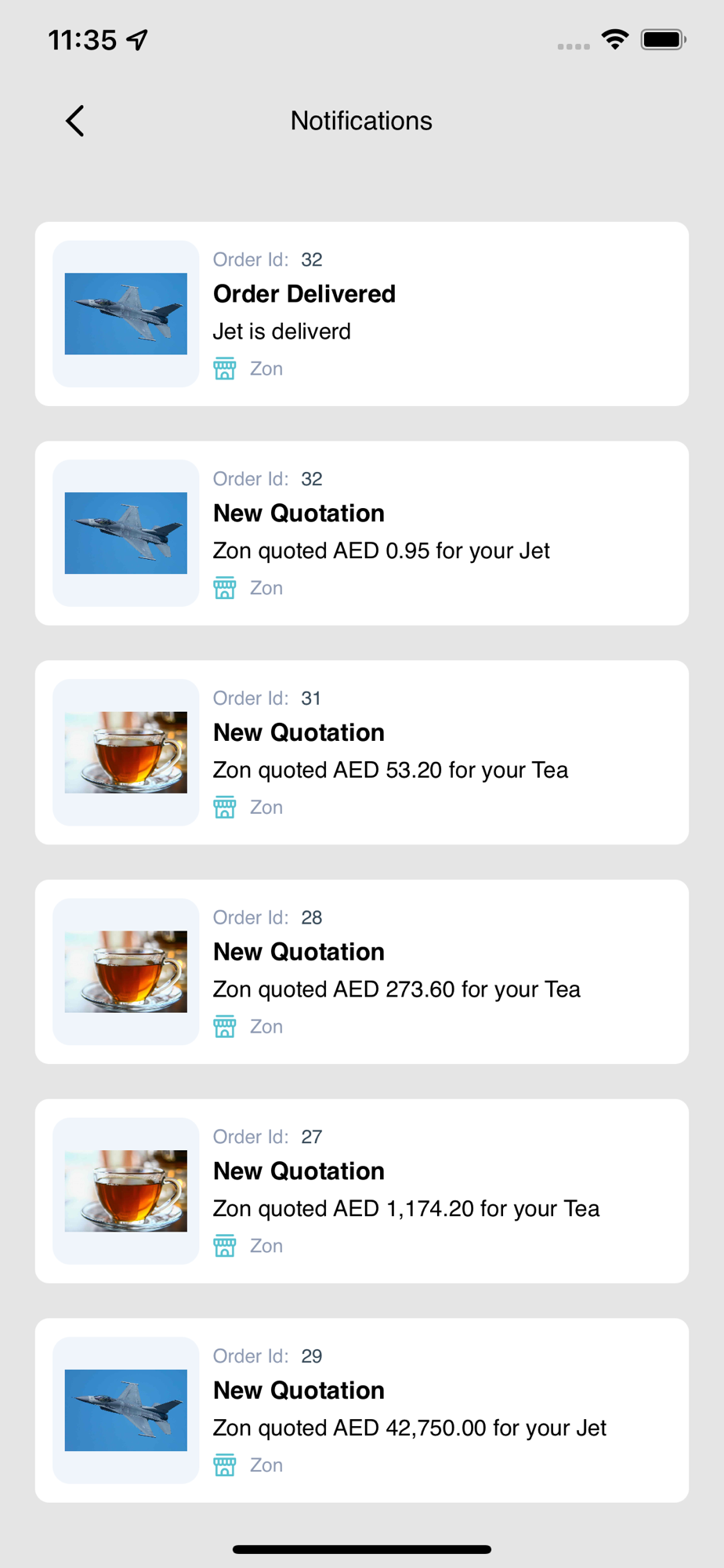Image resolution: width=724 pixels, height=1568 pixels.
Task: Open quotation of AED 1,174.20 for Tea
Action: coord(406,1209)
